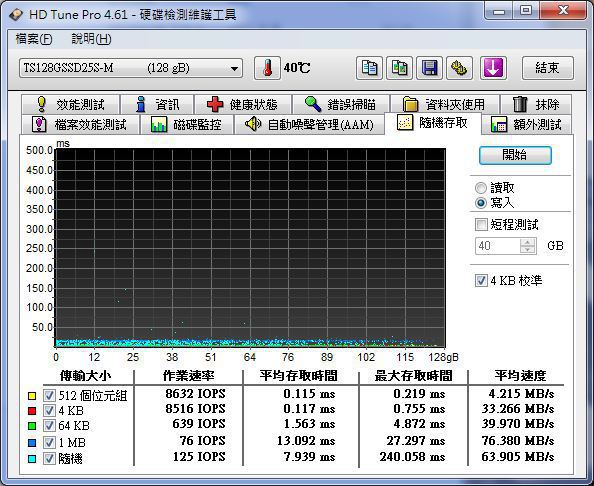Increase the GB value with spinner up arrow
This screenshot has height=486, width=594.
[528, 242]
